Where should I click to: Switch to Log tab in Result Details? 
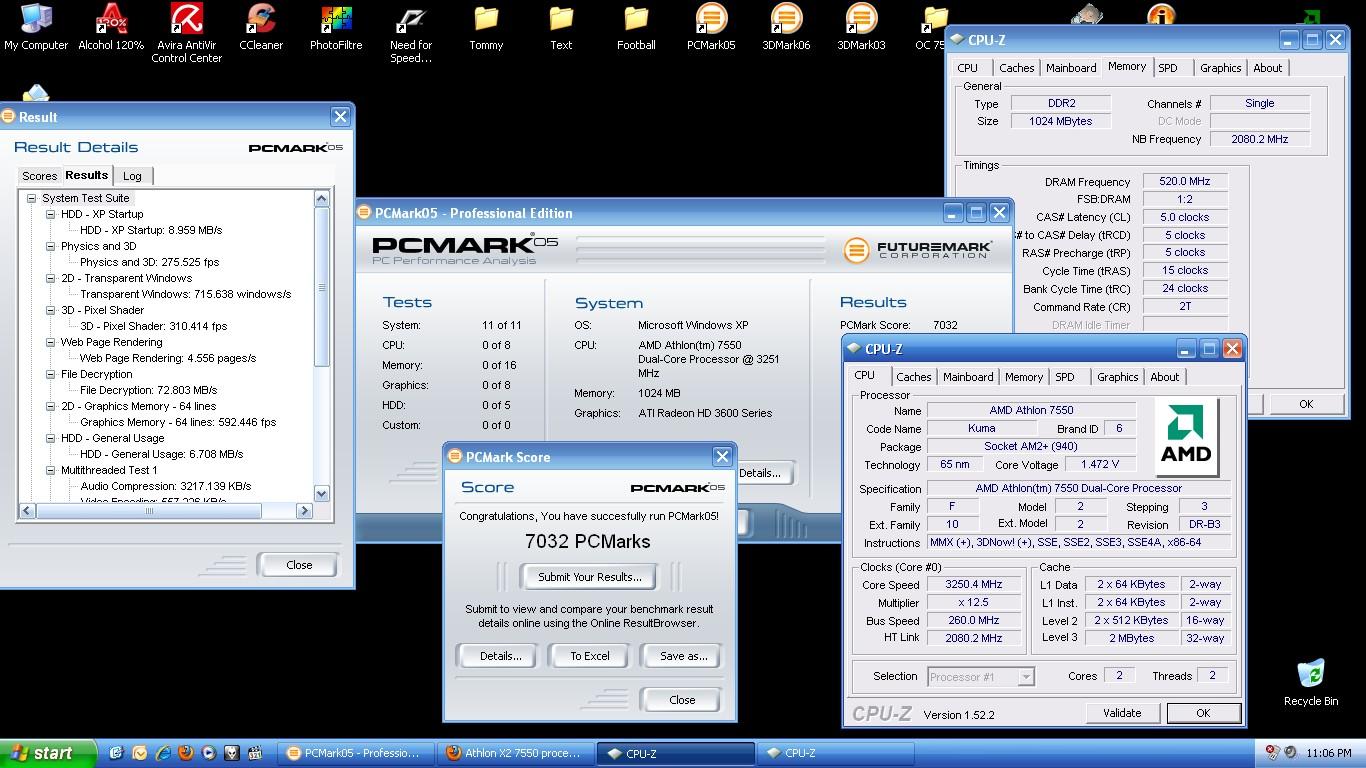pyautogui.click(x=132, y=176)
